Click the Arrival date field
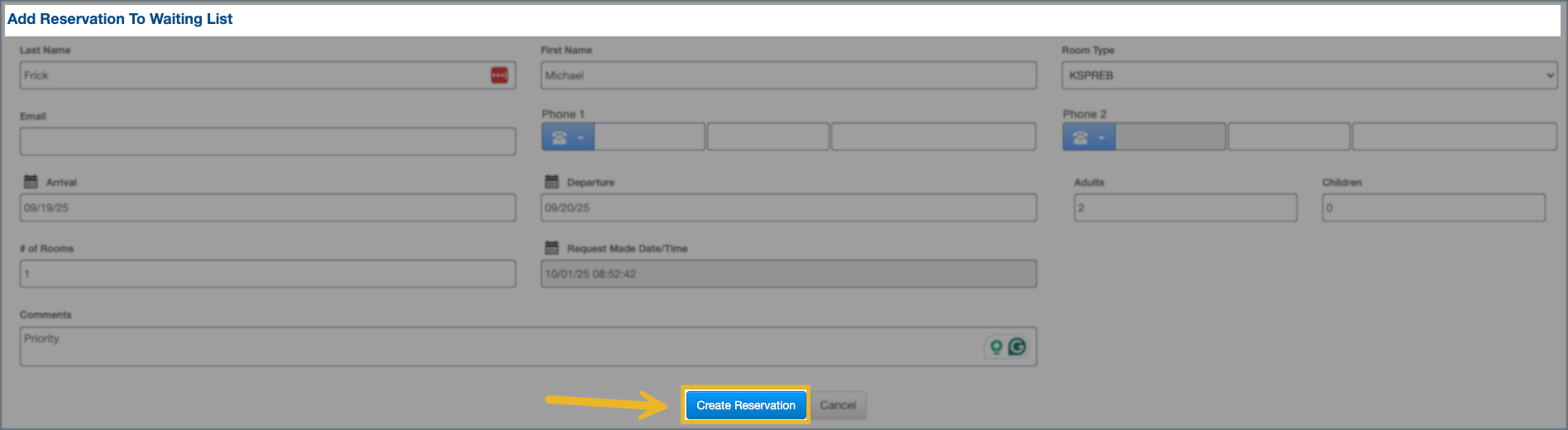This screenshot has height=430, width=1568. point(267,208)
